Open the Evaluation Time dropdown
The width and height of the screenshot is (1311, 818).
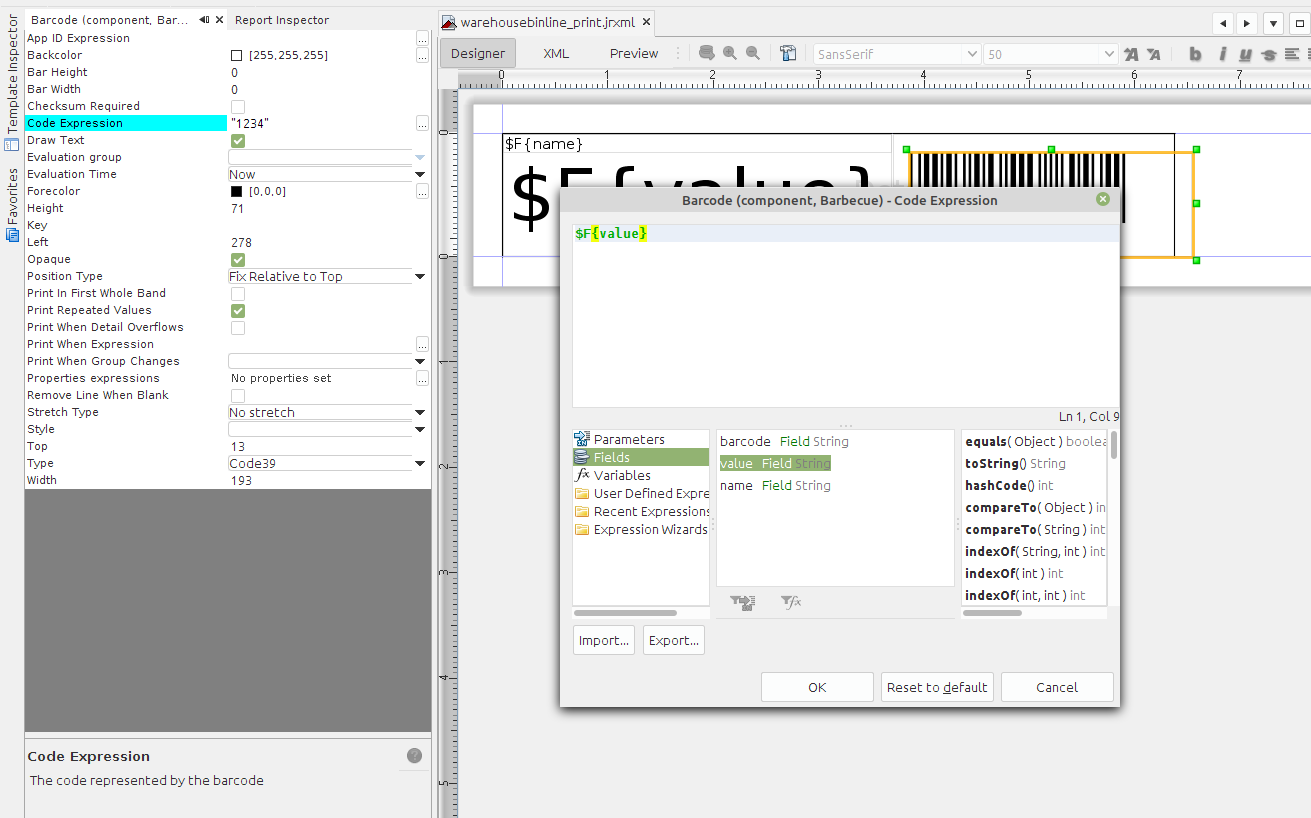coord(420,175)
